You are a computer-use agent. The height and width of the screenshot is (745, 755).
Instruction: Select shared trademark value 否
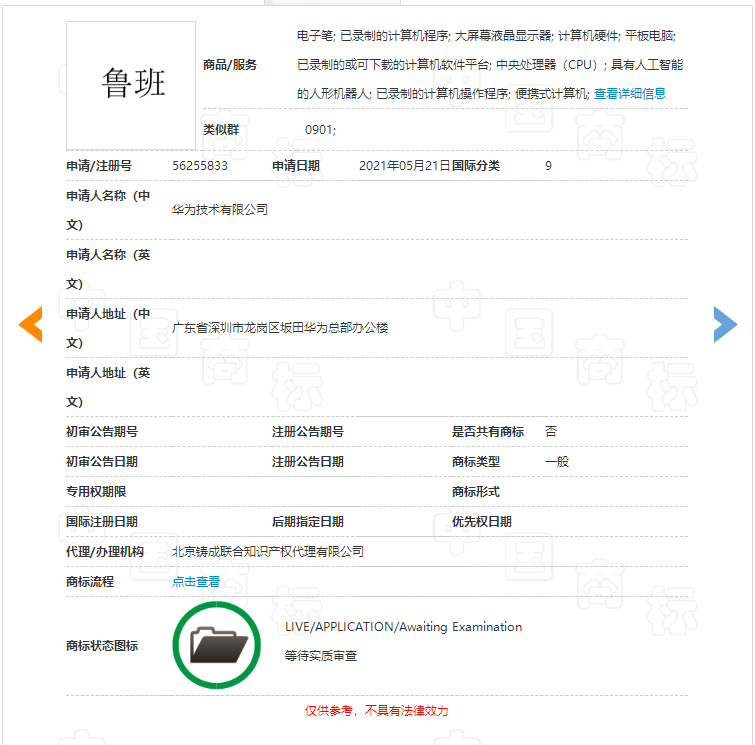pyautogui.click(x=551, y=431)
